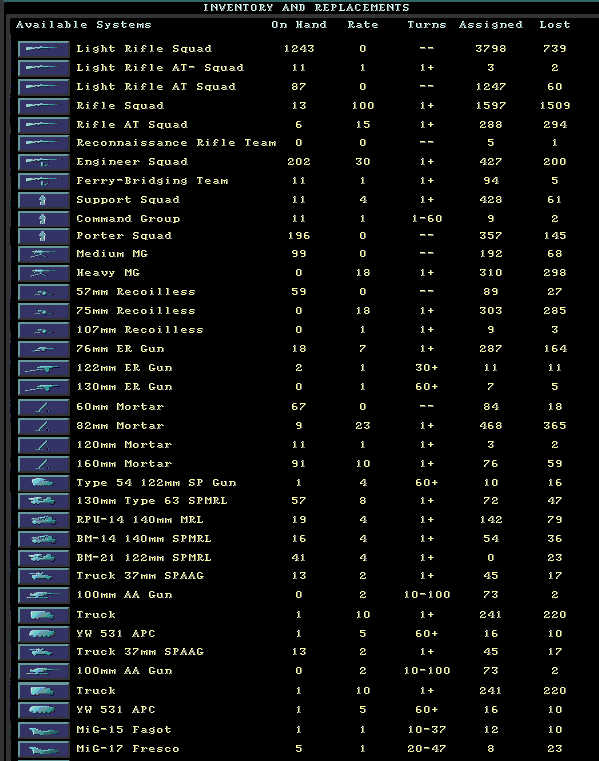This screenshot has height=761, width=599.
Task: Click the Heavy MG icon
Action: click(x=44, y=273)
